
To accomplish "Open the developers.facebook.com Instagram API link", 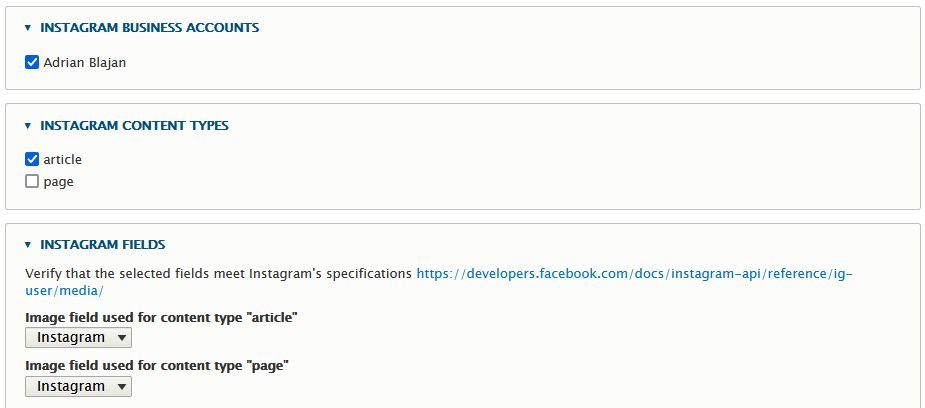I will click(634, 273).
